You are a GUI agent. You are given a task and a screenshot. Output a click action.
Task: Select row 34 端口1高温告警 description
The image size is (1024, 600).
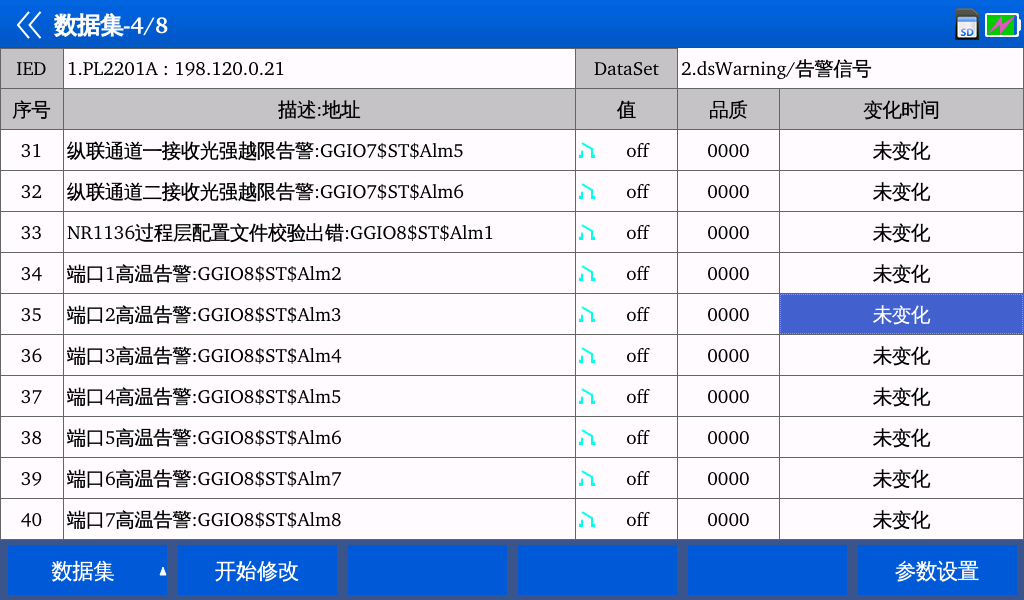[x=204, y=274]
